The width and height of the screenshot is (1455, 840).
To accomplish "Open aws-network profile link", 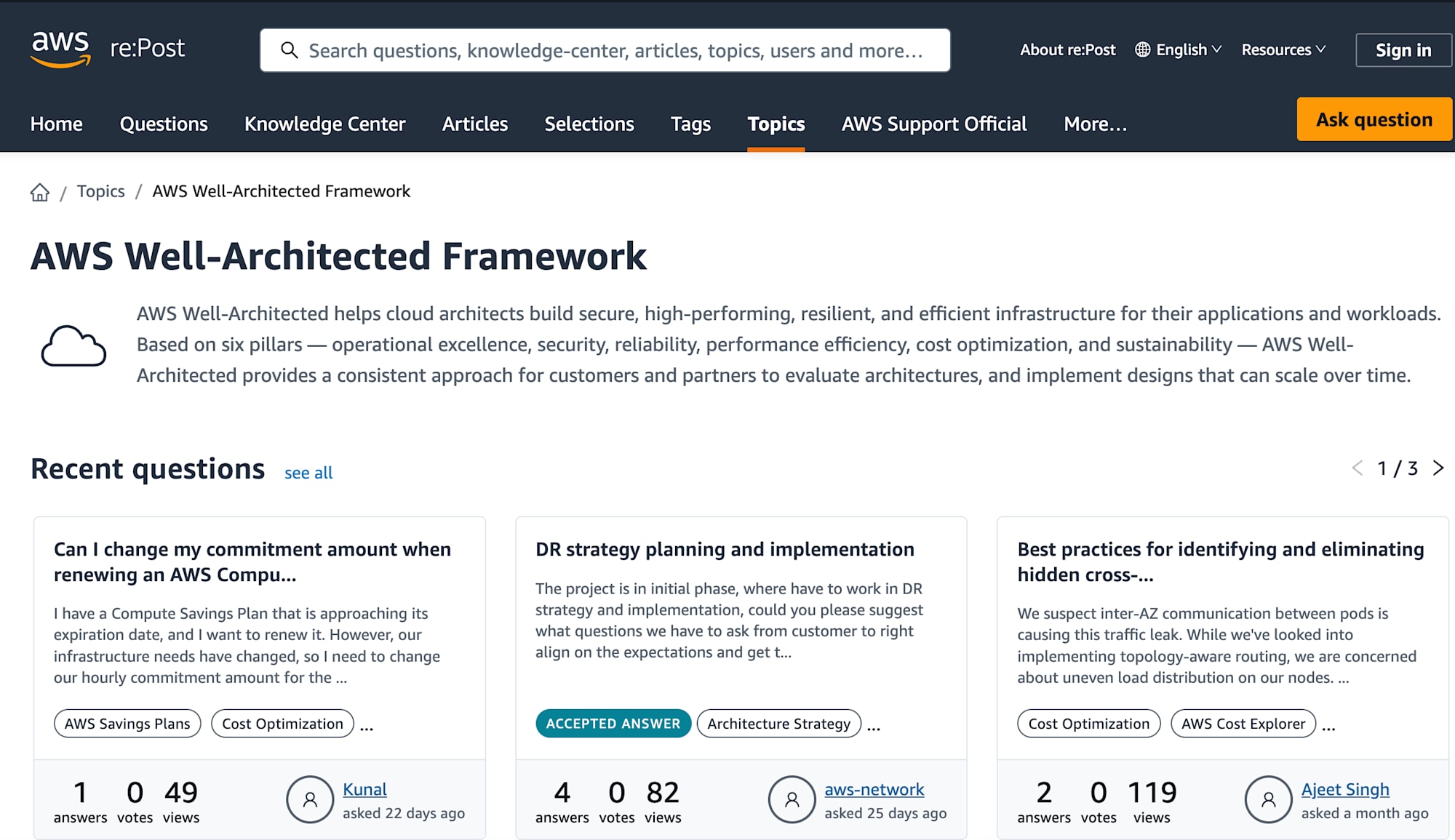I will 874,789.
